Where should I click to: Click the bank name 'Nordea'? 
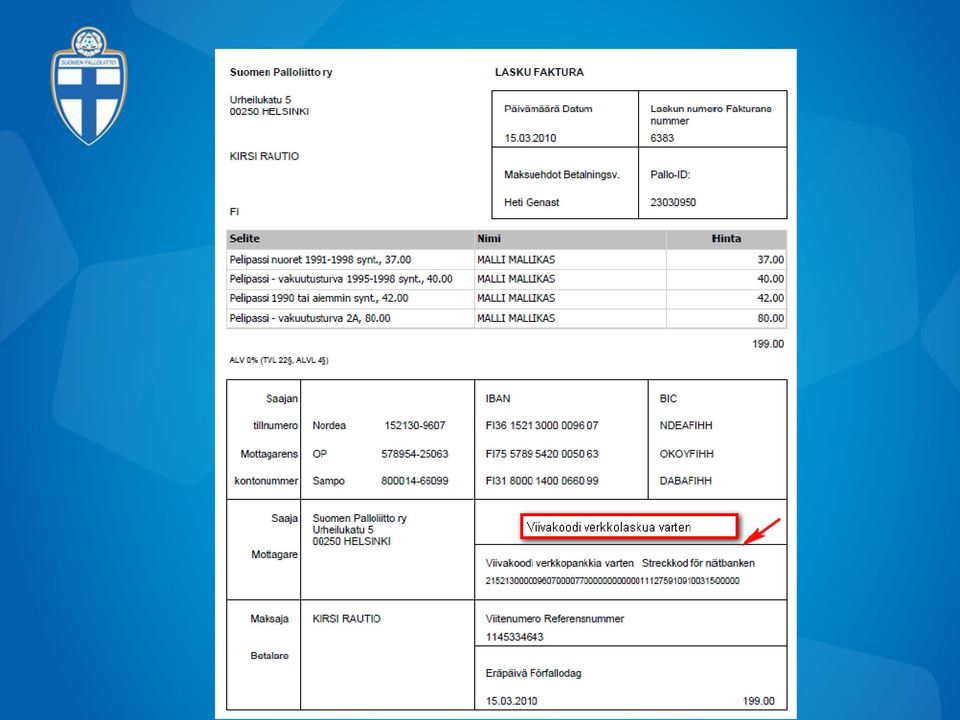tap(329, 426)
